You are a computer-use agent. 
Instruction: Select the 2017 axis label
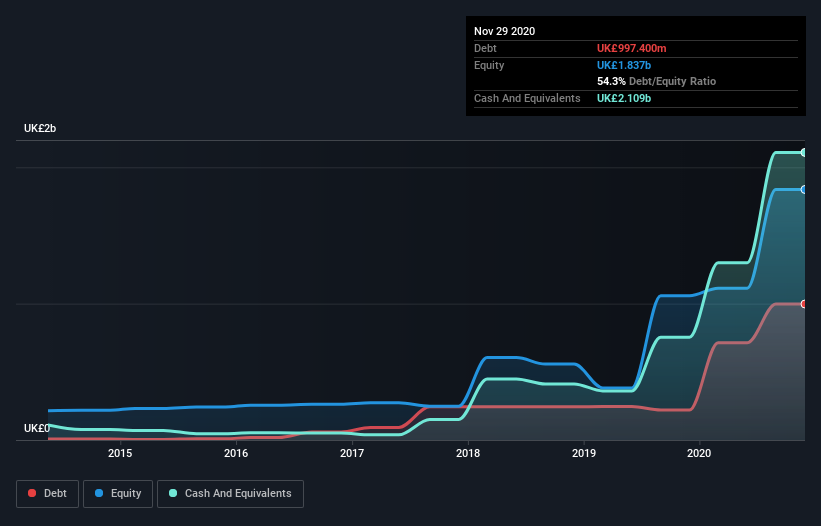pyautogui.click(x=352, y=453)
